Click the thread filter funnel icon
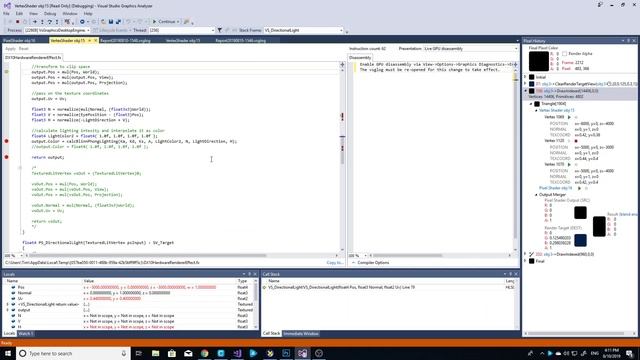This screenshot has width=640, height=360. pyautogui.click(x=220, y=30)
